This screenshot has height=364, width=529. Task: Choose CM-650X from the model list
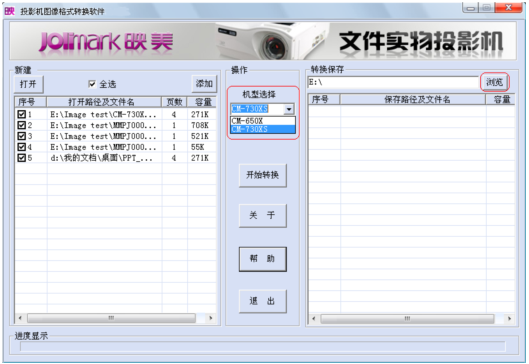tap(263, 121)
